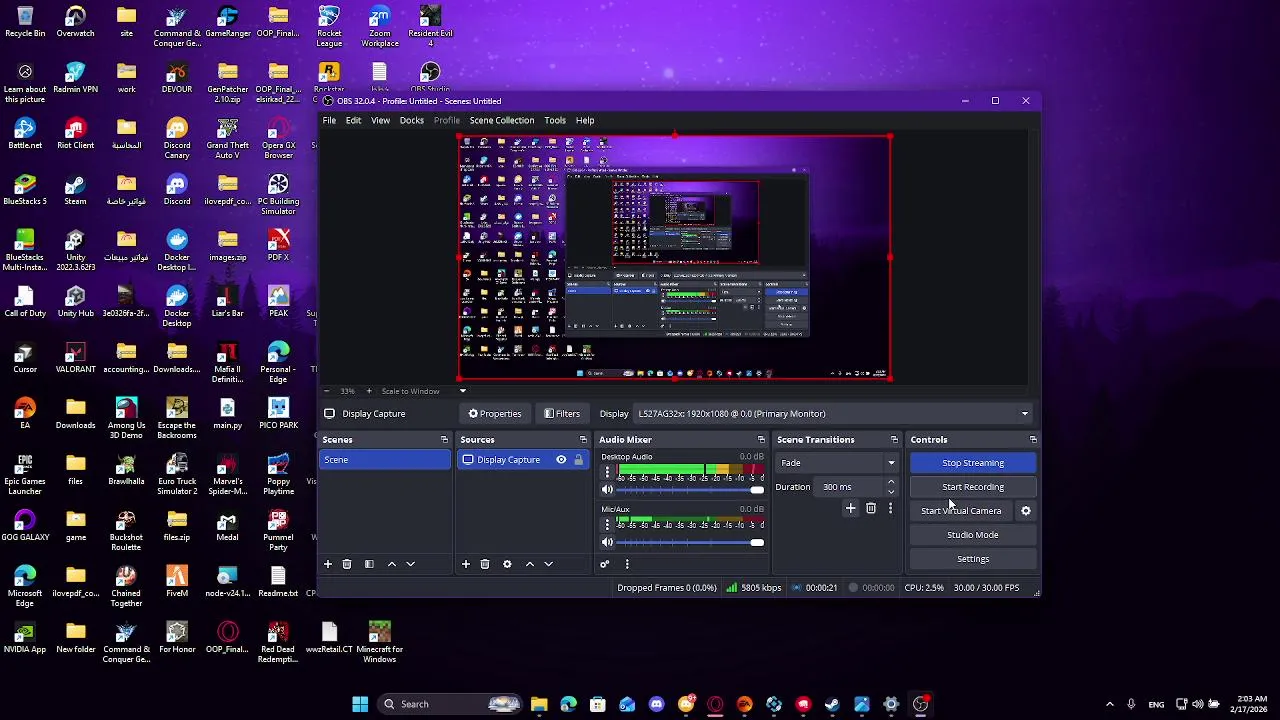Pop out the Sources dock

[583, 440]
